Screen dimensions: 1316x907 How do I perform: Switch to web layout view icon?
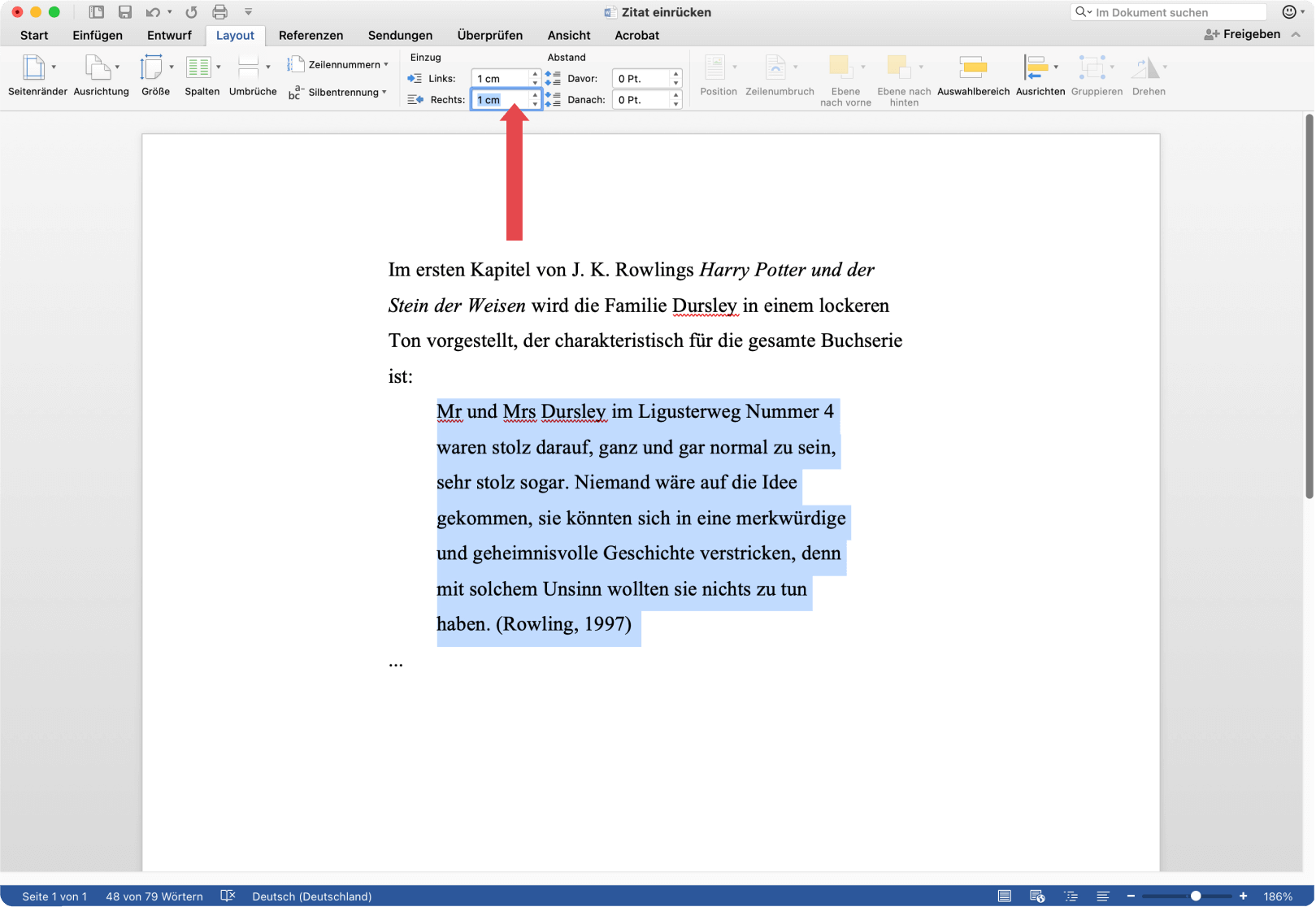pyautogui.click(x=1037, y=896)
